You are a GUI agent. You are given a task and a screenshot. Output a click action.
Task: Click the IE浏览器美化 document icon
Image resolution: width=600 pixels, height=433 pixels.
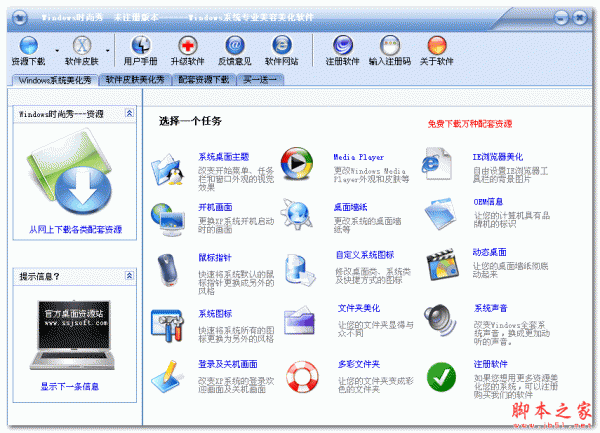(x=437, y=164)
